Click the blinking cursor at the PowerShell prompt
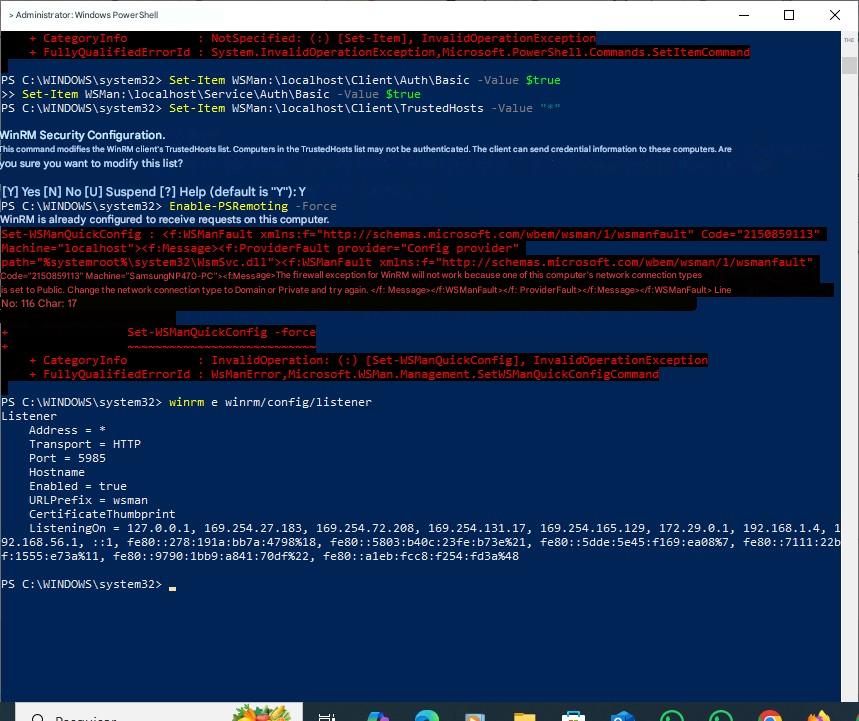Screen dimensions: 859x721 (172, 584)
